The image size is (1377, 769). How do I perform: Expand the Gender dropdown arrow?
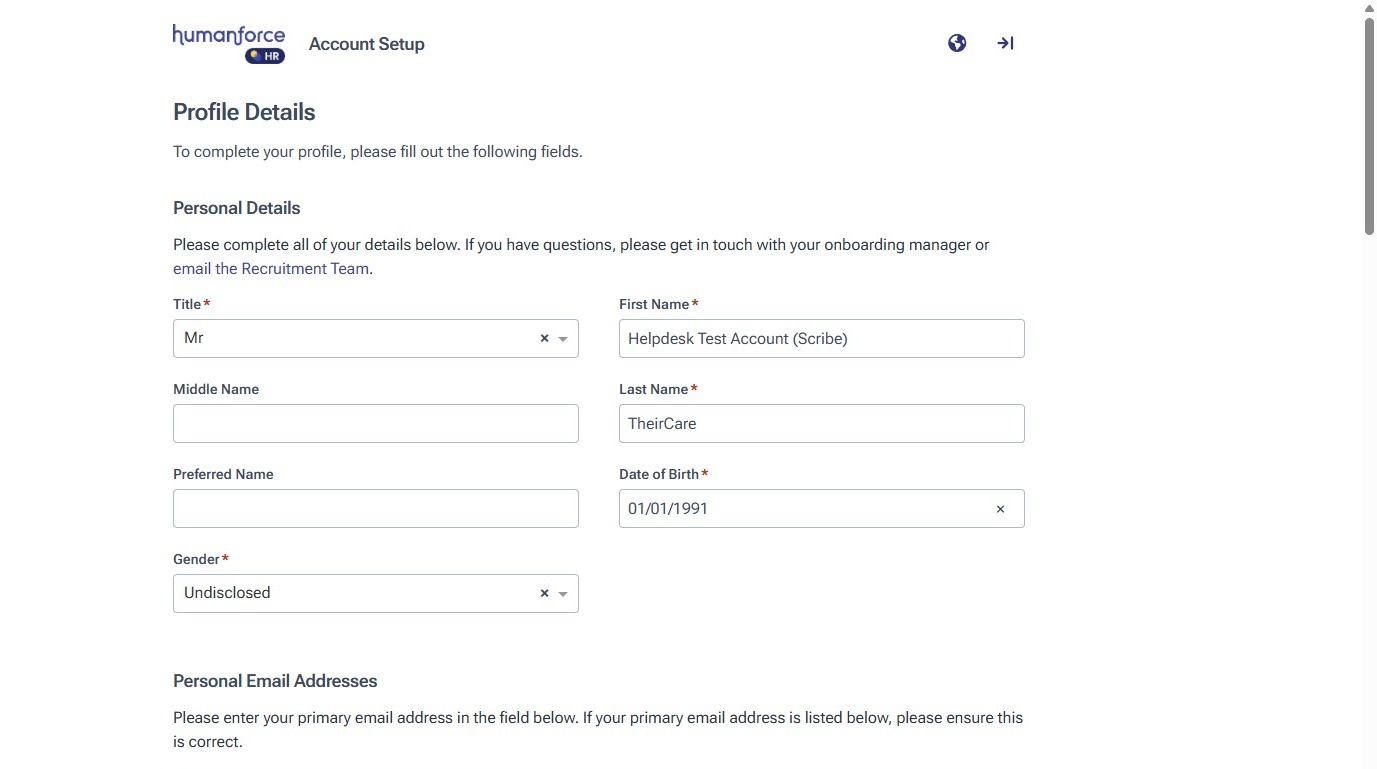click(x=563, y=594)
